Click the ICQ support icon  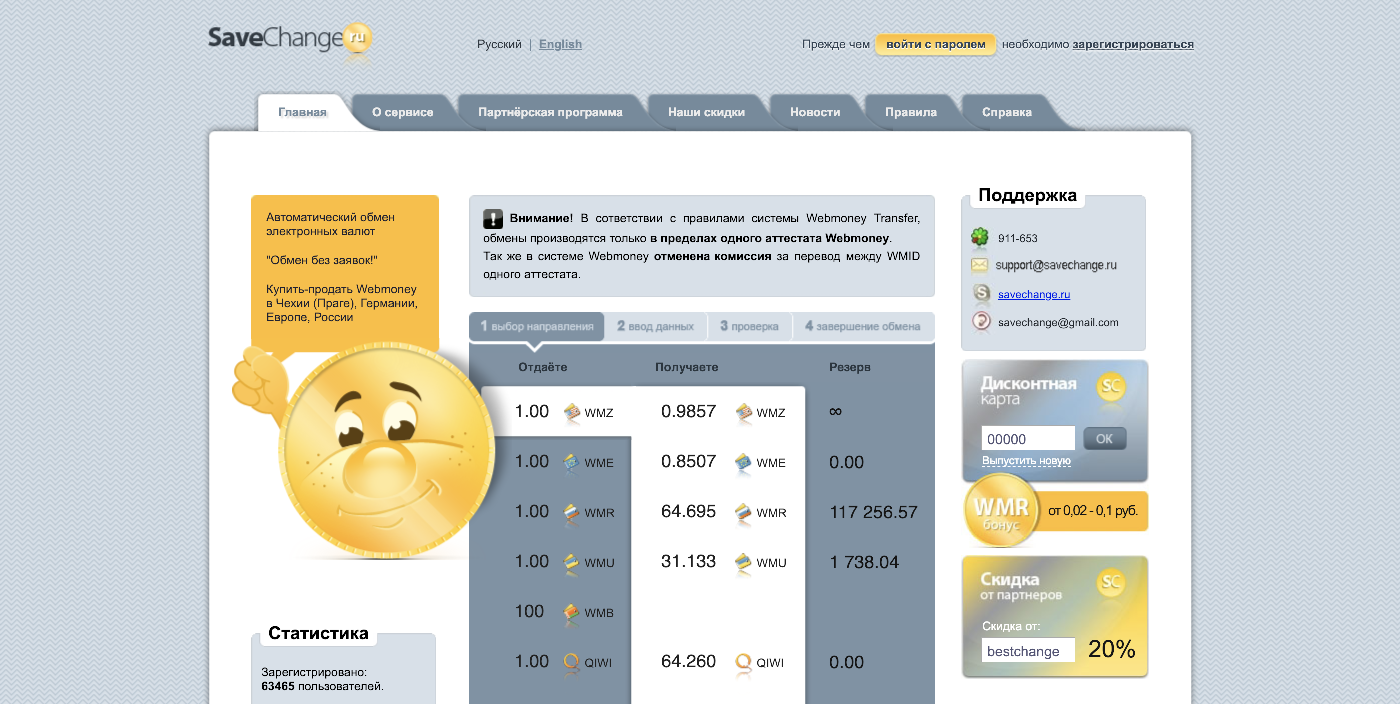coord(980,238)
